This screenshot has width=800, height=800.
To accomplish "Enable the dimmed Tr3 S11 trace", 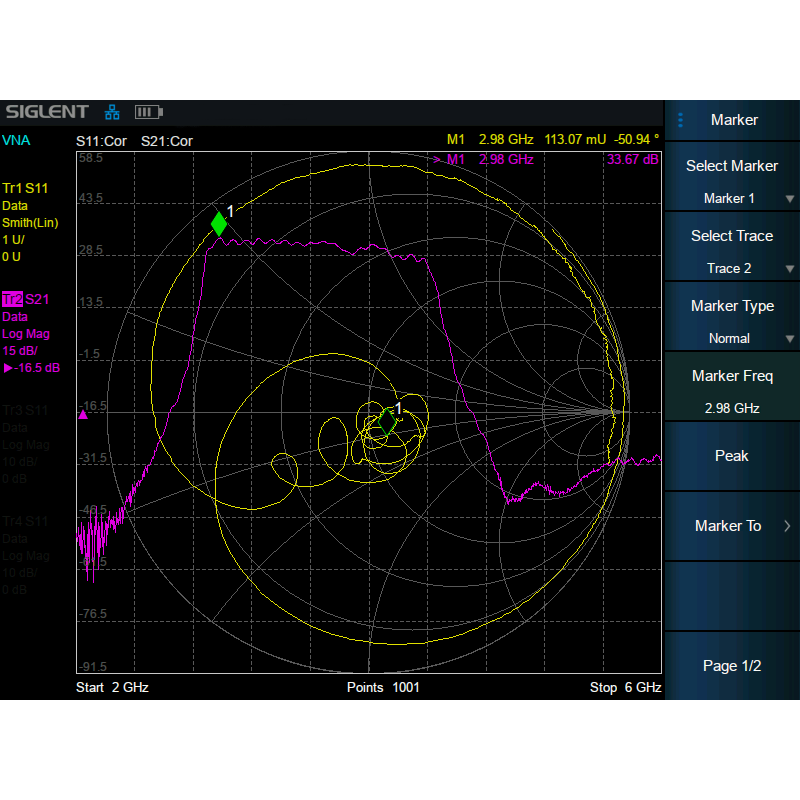I will pos(26,410).
